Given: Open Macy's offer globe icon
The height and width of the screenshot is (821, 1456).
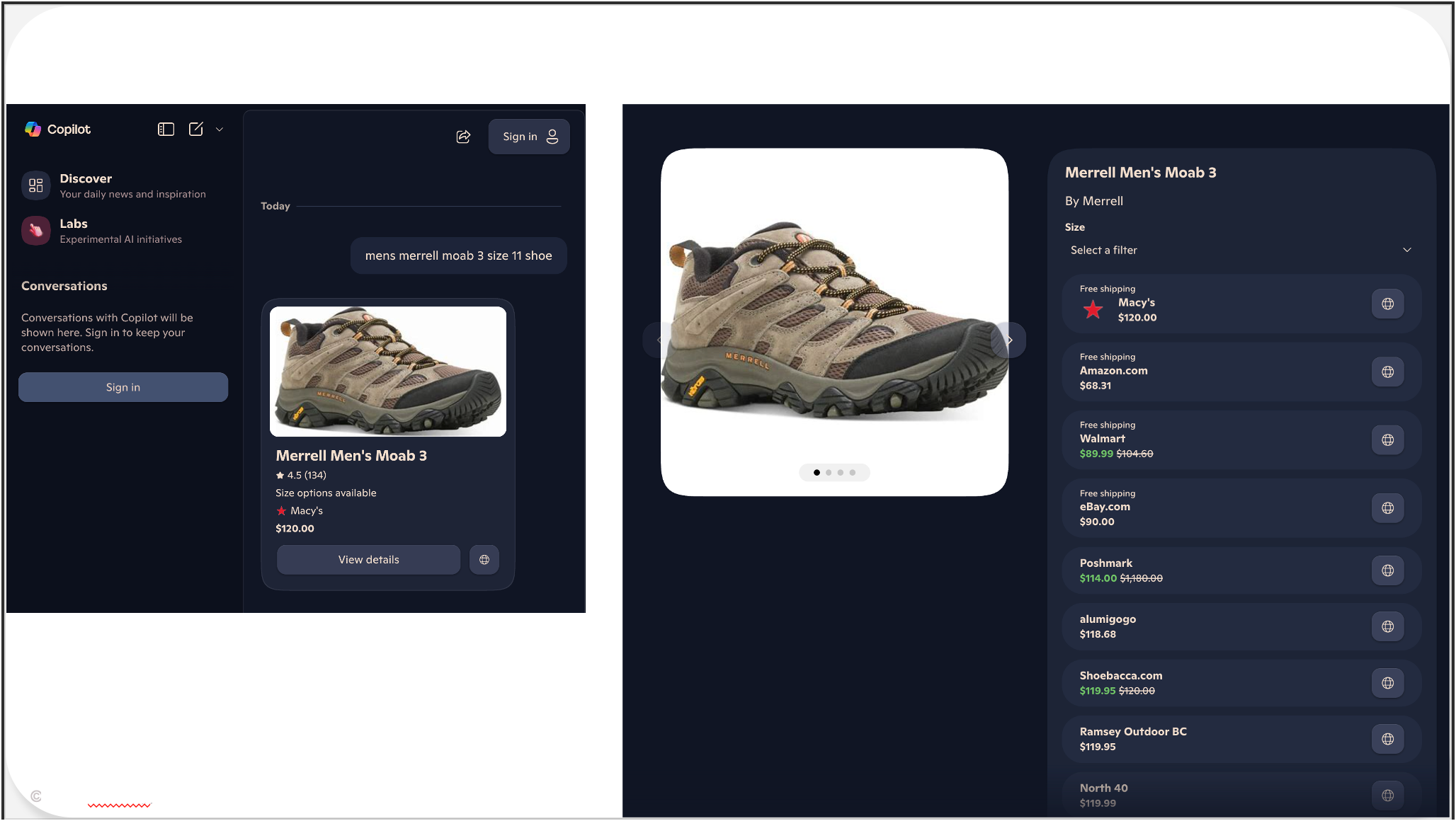Looking at the screenshot, I should (1387, 304).
